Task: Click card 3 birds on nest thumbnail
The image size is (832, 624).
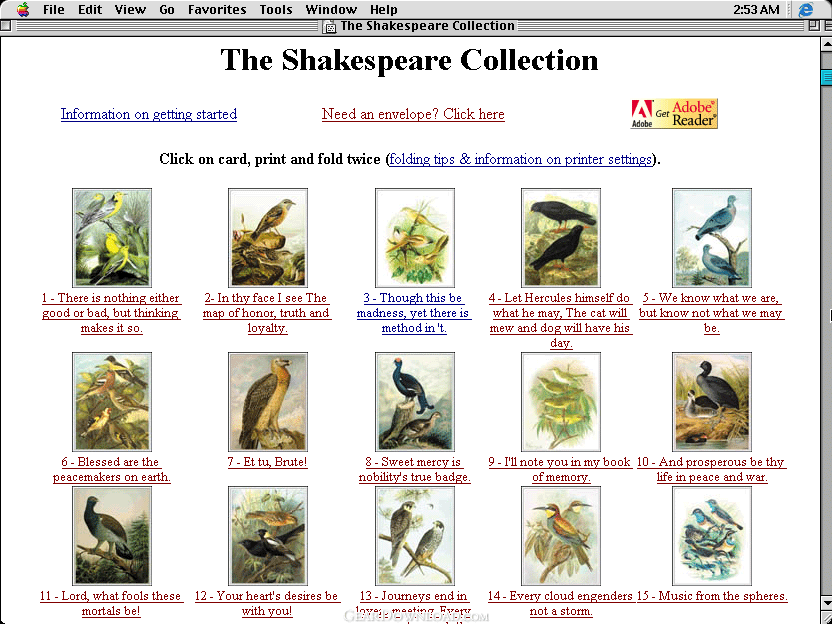Action: [415, 238]
